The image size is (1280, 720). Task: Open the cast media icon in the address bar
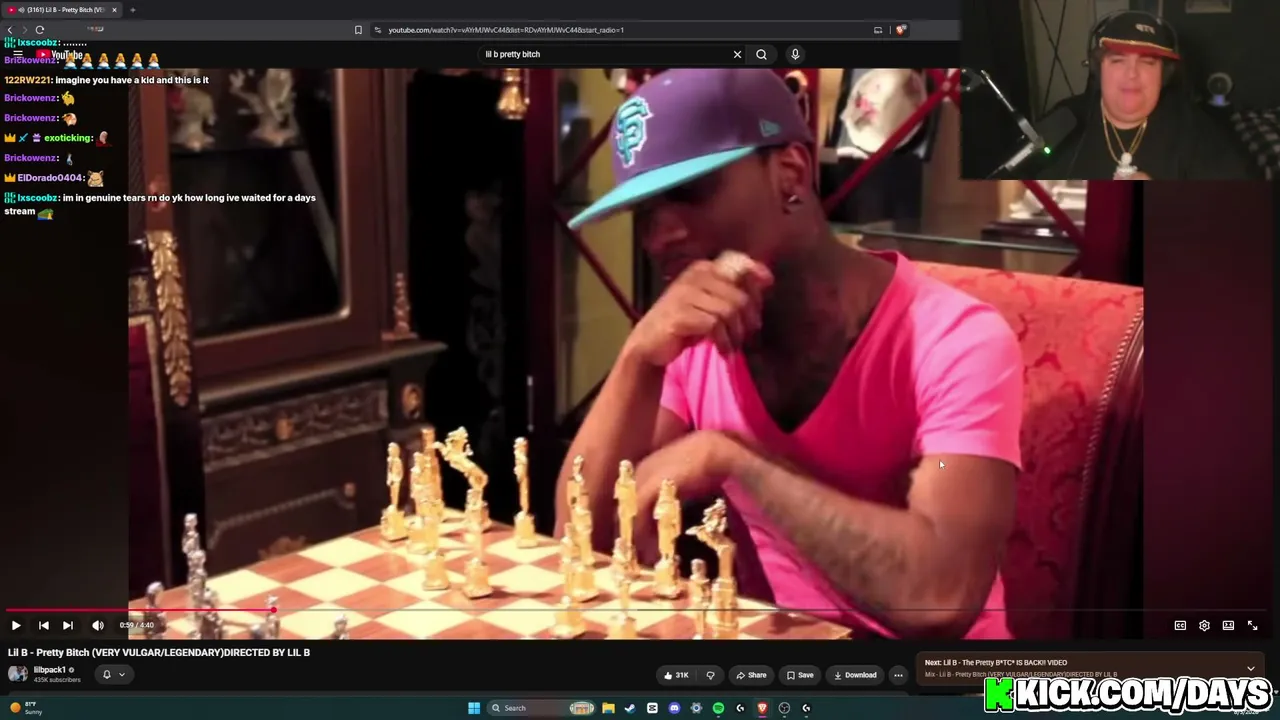[x=878, y=30]
